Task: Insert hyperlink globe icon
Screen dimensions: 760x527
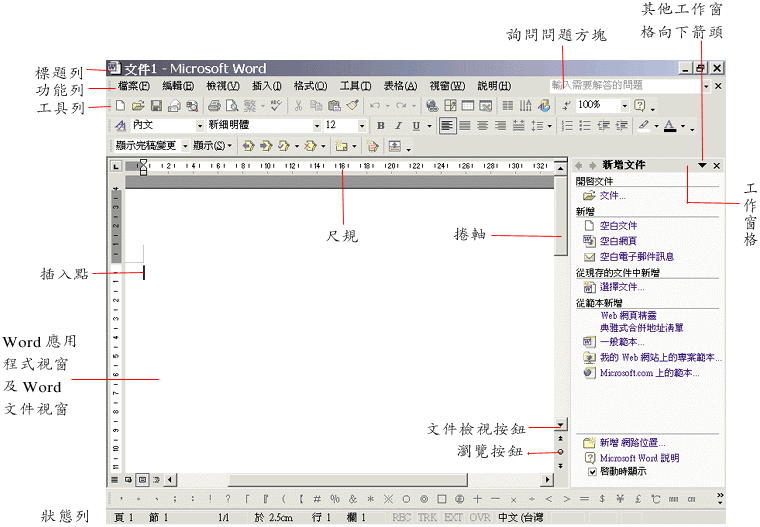Action: tap(432, 105)
